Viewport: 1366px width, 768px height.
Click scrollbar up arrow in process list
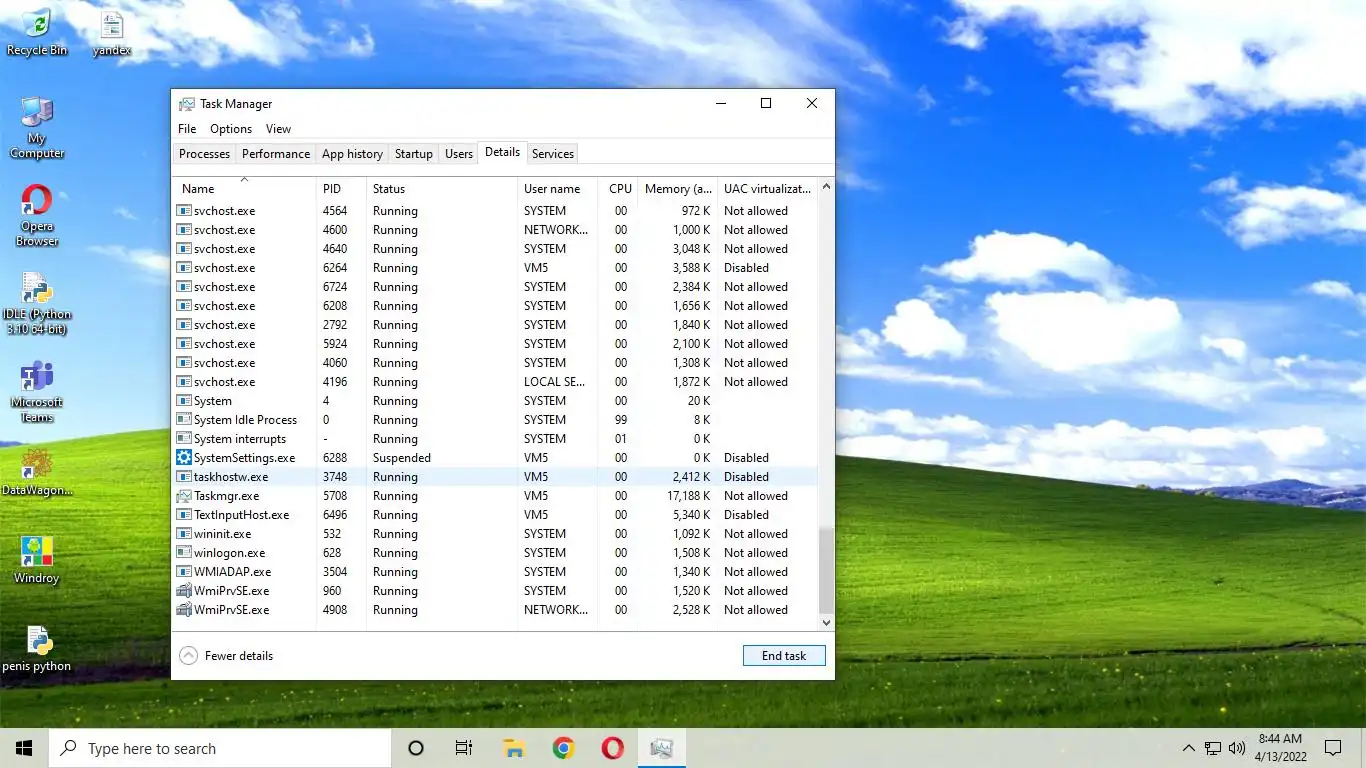[826, 186]
